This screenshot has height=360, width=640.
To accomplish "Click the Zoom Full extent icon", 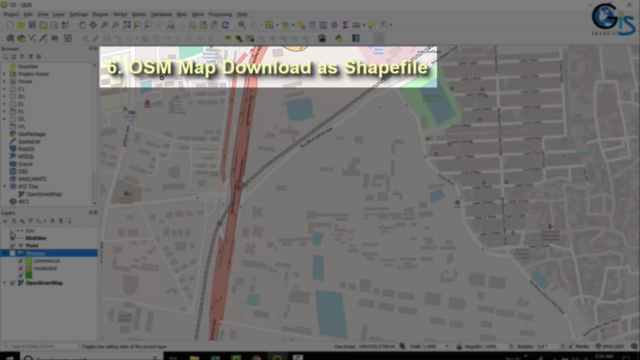I will coord(127,25).
